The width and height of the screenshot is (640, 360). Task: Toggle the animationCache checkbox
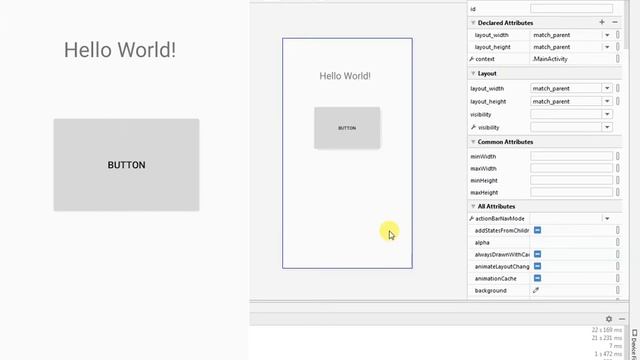point(538,278)
